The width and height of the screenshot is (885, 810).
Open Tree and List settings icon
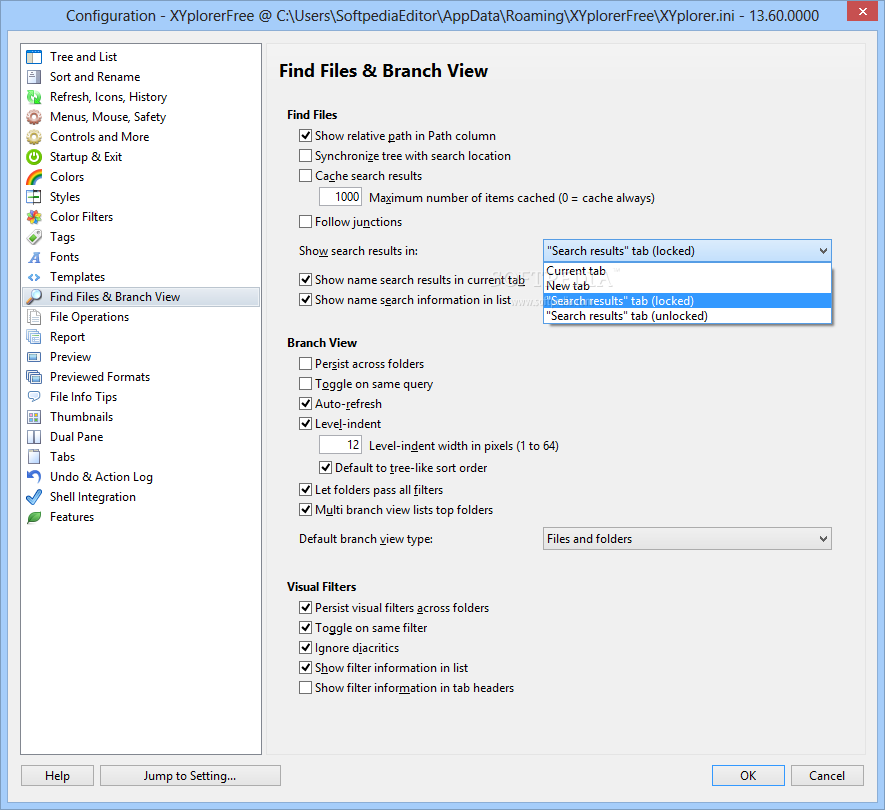point(34,57)
